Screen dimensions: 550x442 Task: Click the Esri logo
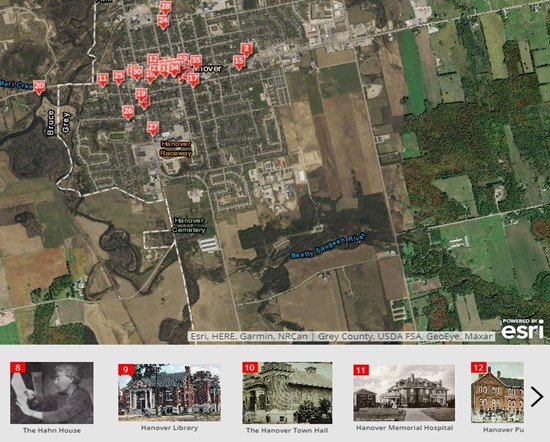coord(523,329)
